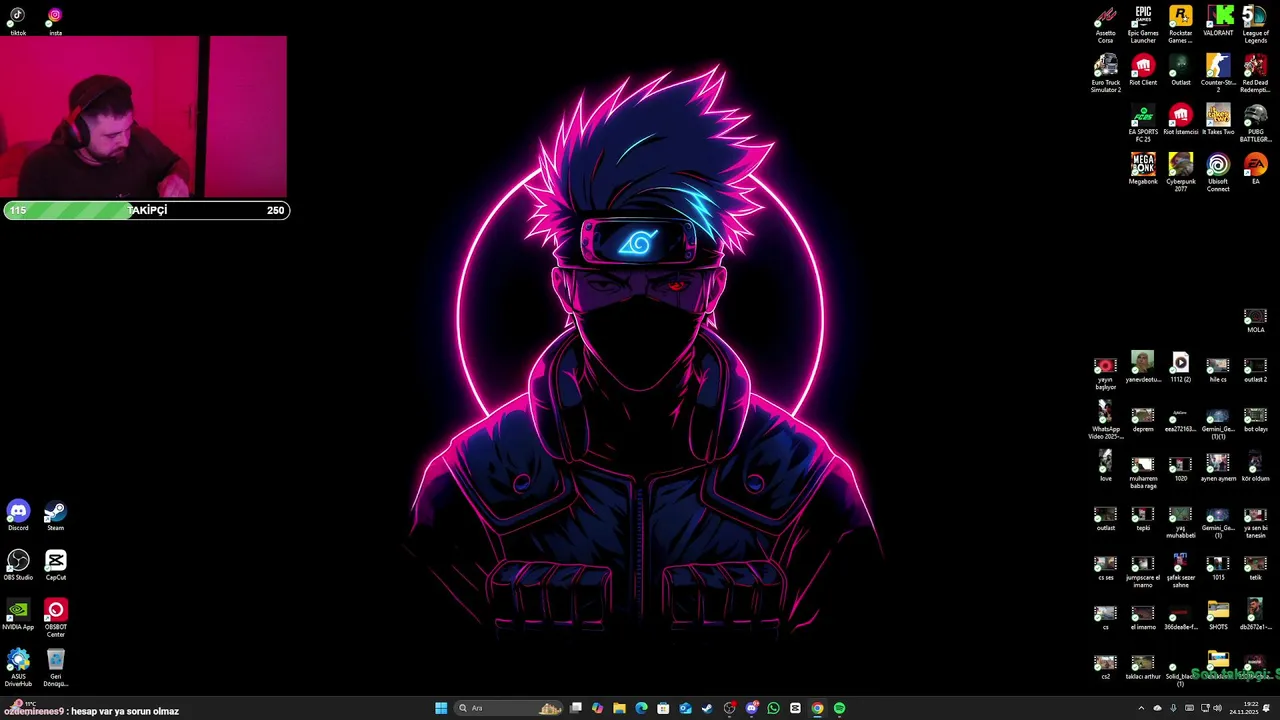Select the 'tetik' video file

1256,568
